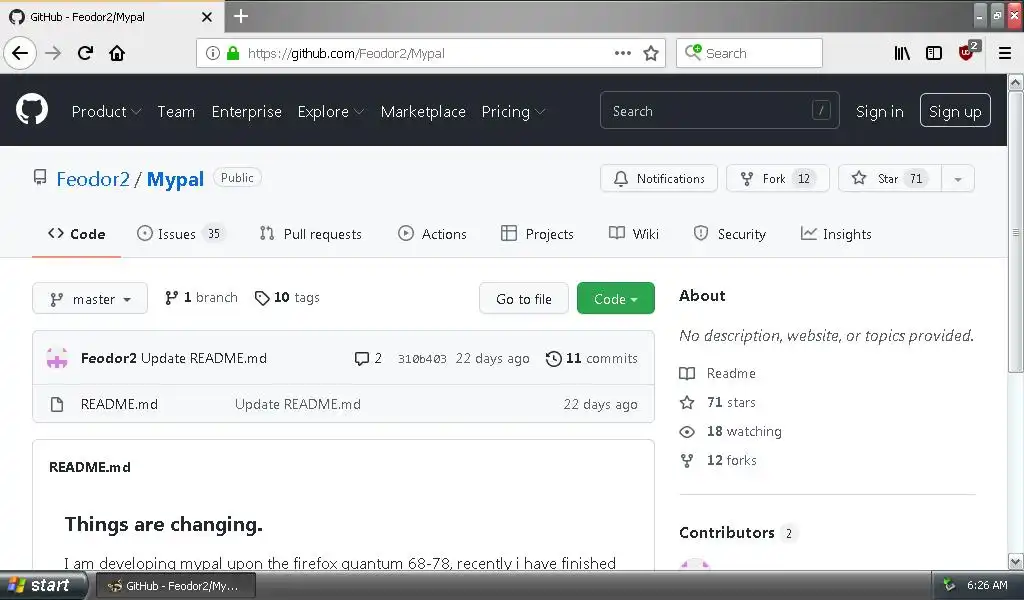This screenshot has width=1024, height=600.
Task: Click the page scrollbar down arrow
Action: tap(1016, 561)
